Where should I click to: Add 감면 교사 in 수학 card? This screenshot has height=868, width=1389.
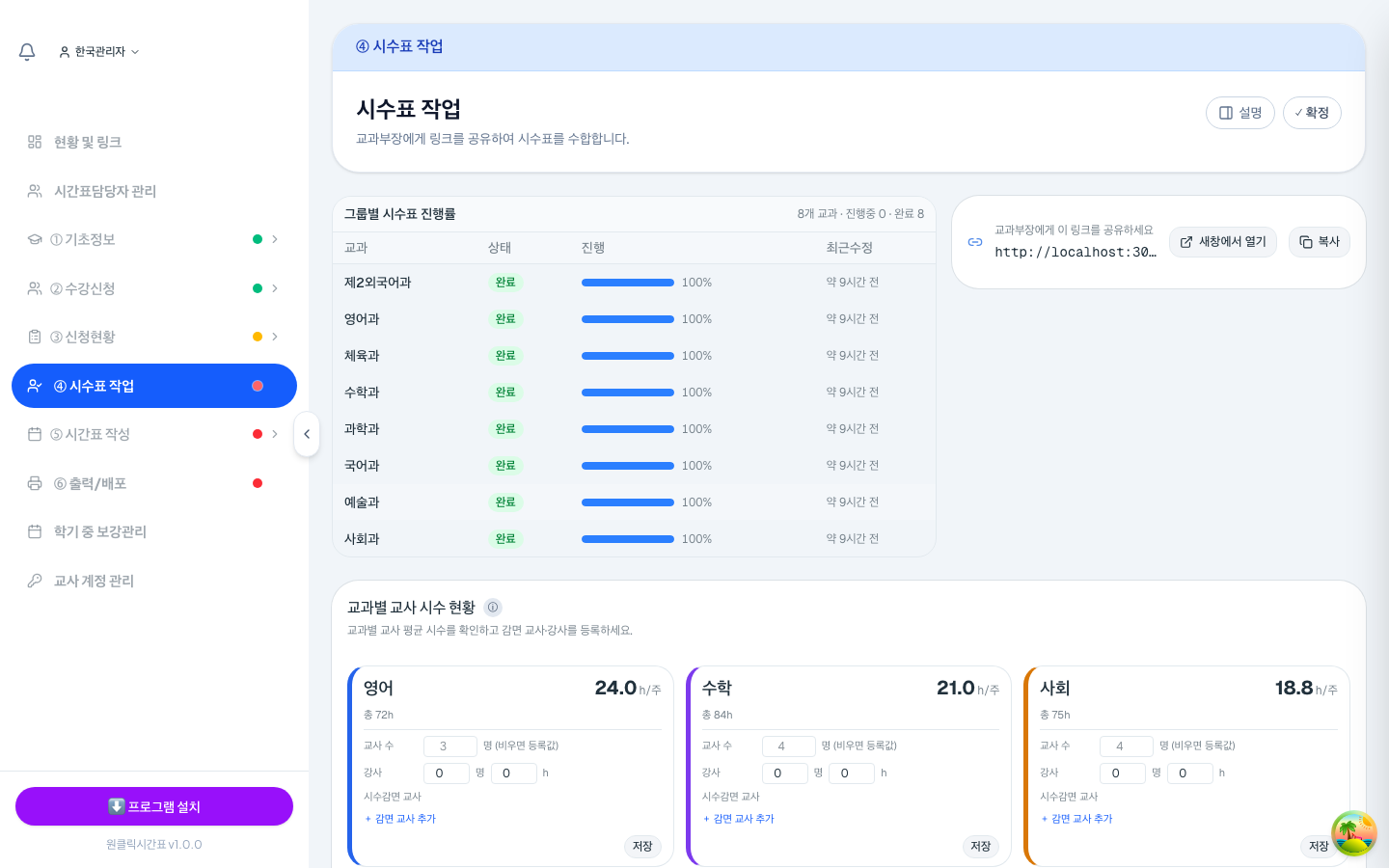pyautogui.click(x=739, y=819)
